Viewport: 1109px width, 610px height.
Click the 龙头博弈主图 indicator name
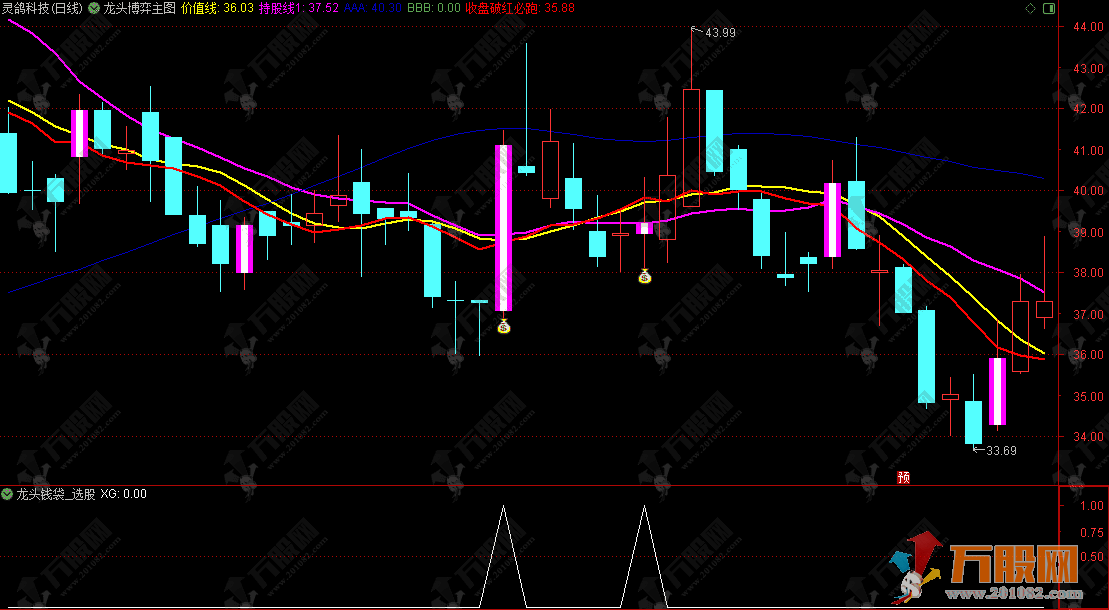point(139,7)
